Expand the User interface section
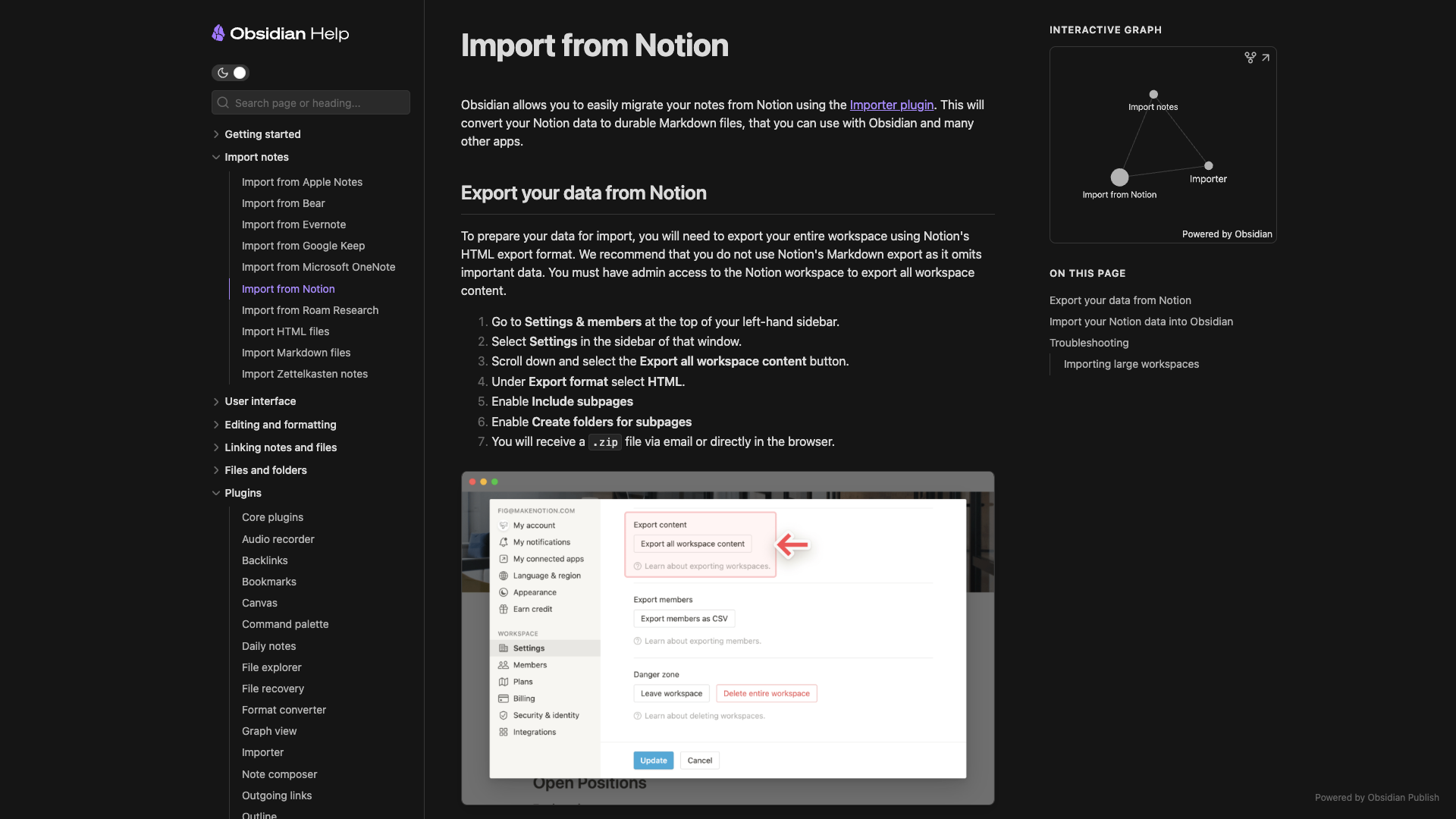This screenshot has height=819, width=1456. [216, 401]
